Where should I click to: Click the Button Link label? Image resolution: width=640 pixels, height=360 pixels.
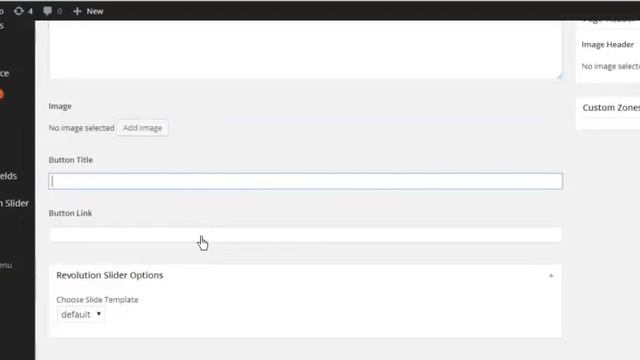tap(70, 213)
